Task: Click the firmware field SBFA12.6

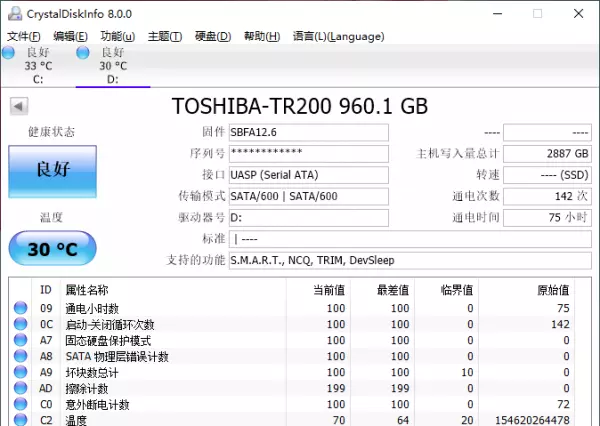Action: [309, 132]
